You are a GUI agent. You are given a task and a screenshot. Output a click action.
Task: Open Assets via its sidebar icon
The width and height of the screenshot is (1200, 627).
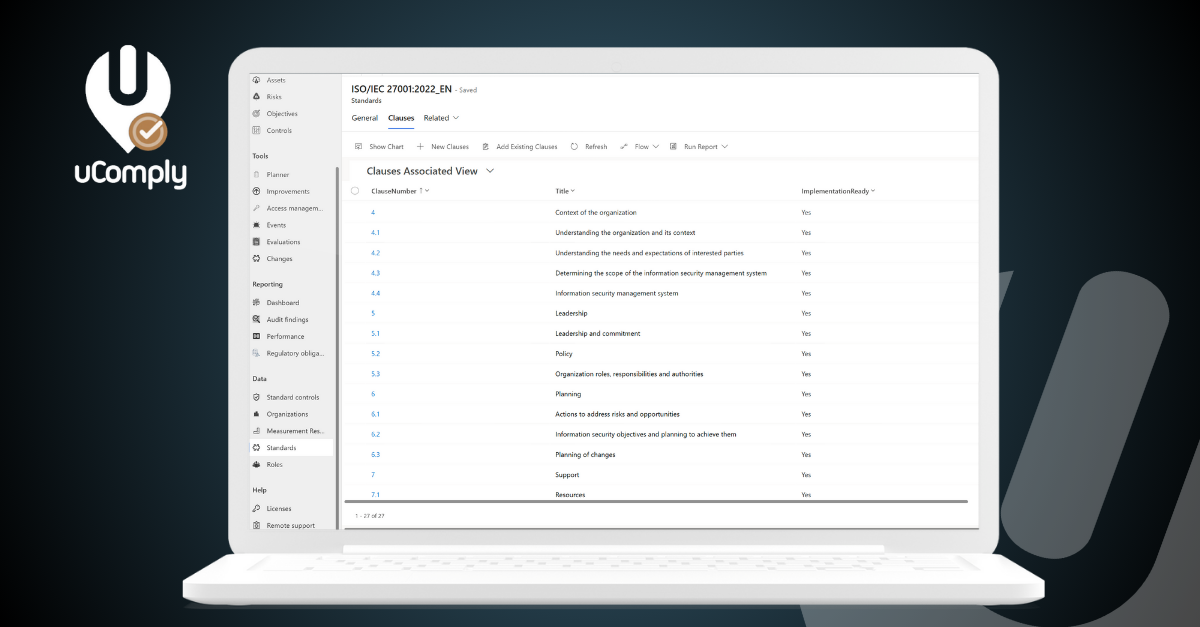[256, 80]
